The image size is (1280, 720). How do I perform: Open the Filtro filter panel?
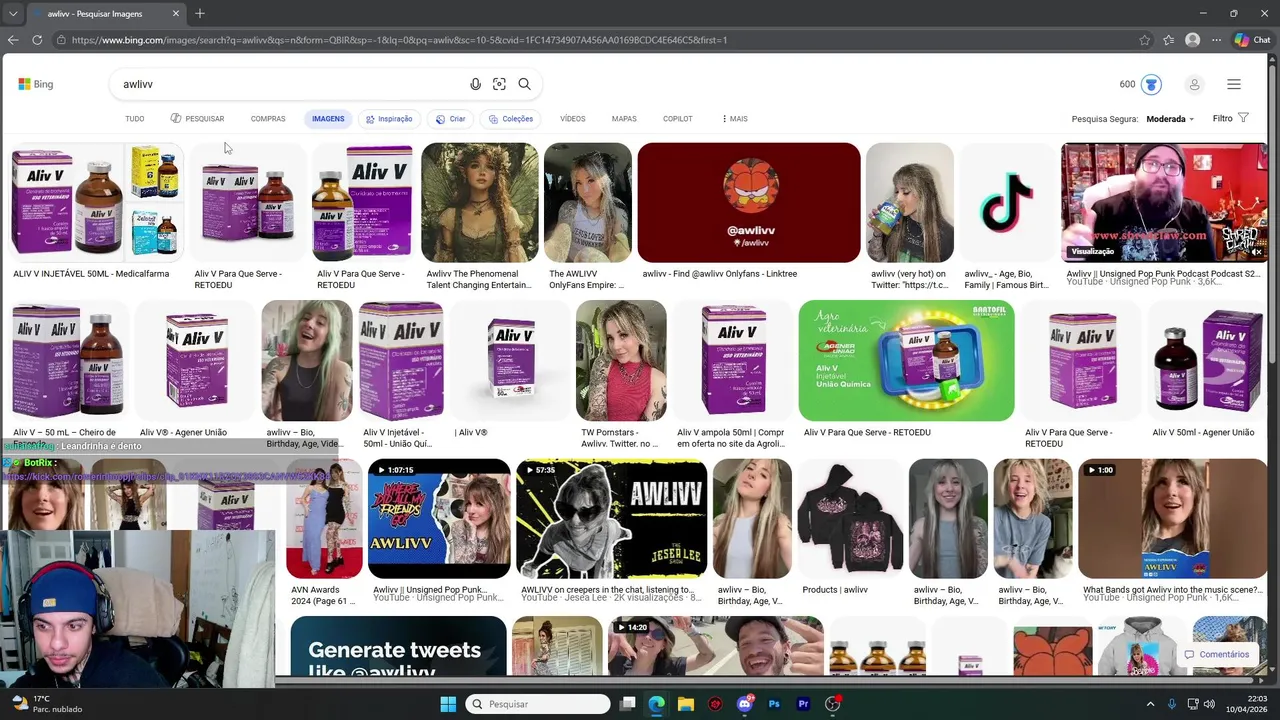(1231, 118)
